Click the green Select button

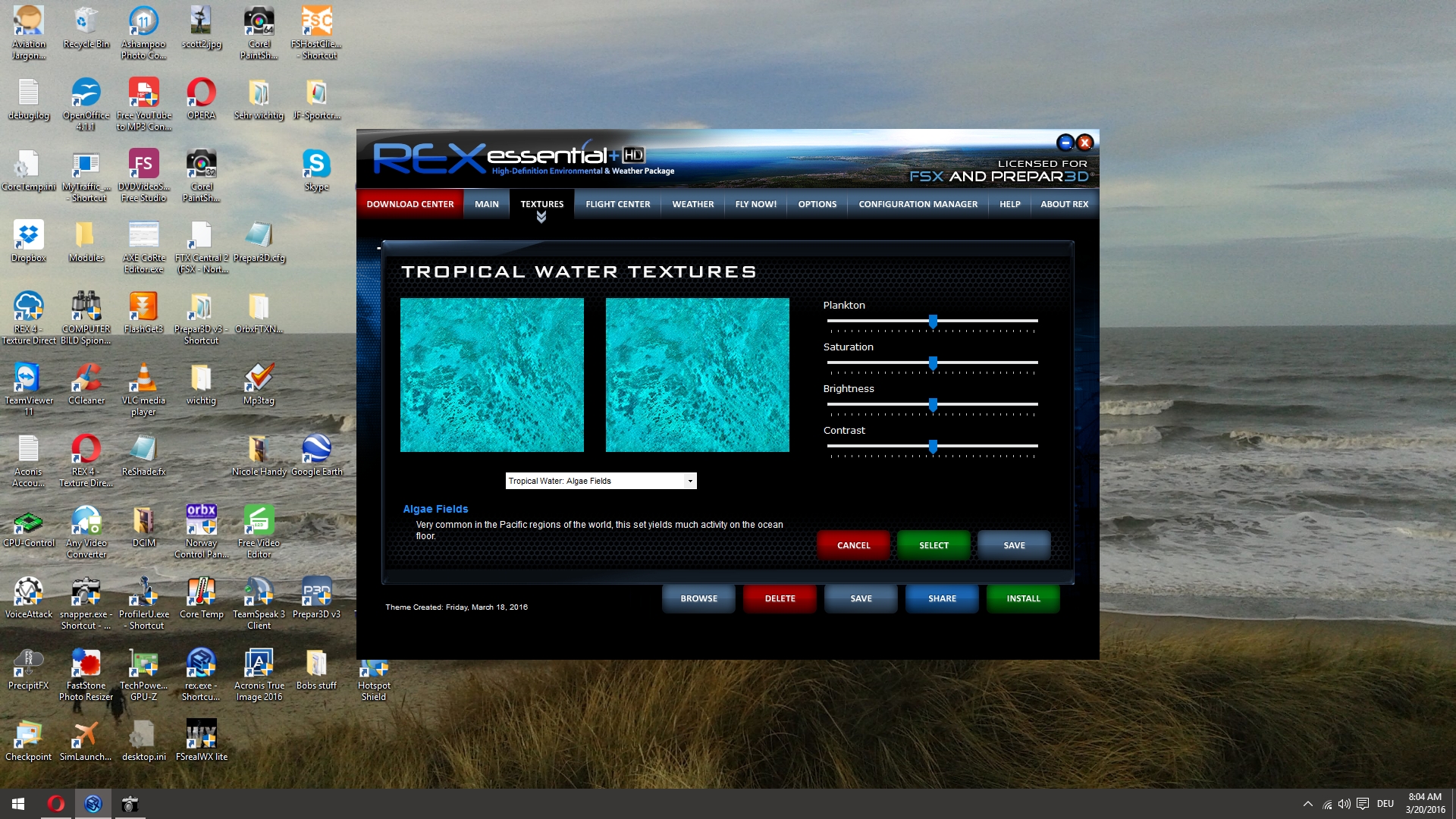tap(934, 545)
